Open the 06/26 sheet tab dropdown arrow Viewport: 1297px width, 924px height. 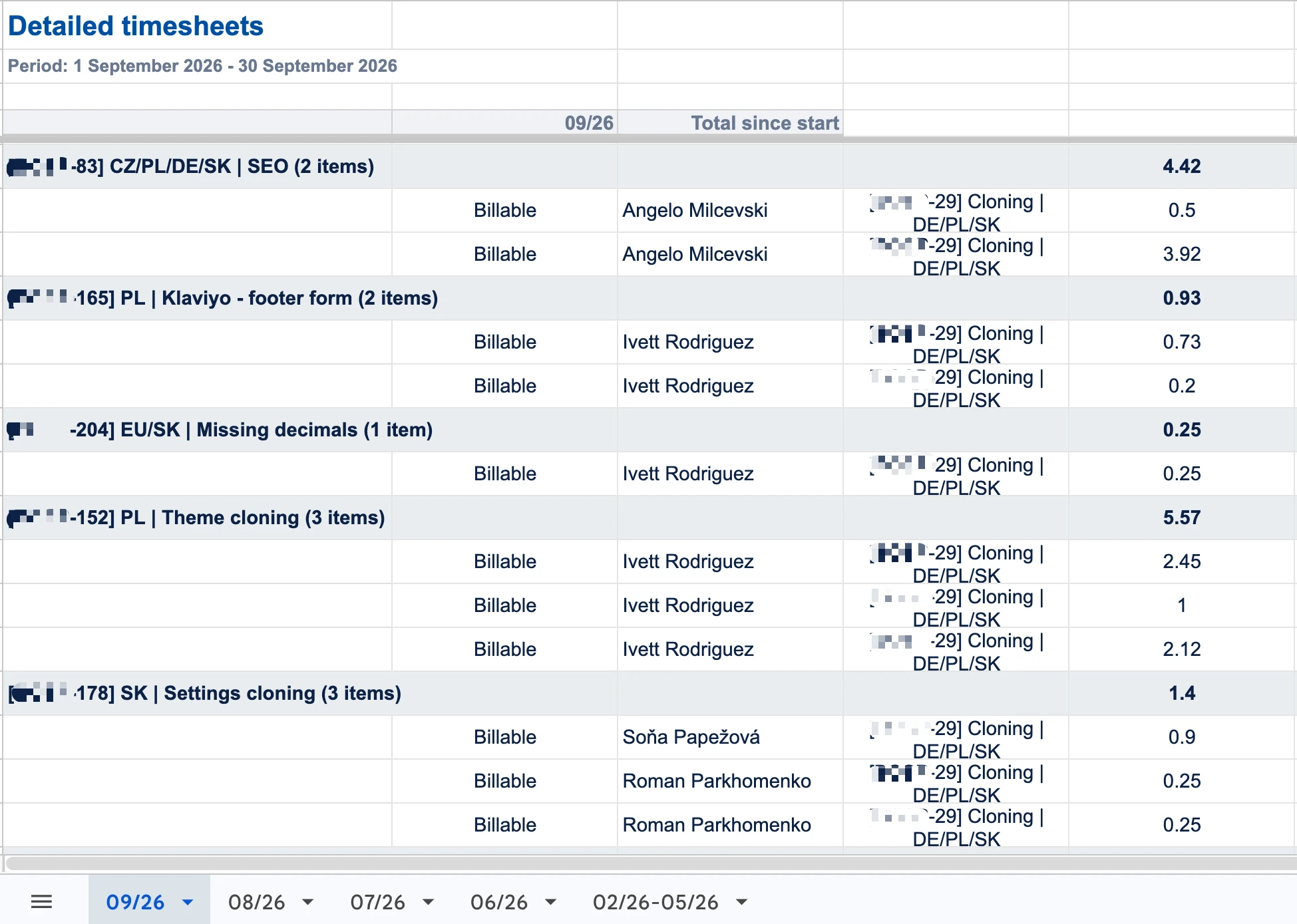(x=550, y=903)
